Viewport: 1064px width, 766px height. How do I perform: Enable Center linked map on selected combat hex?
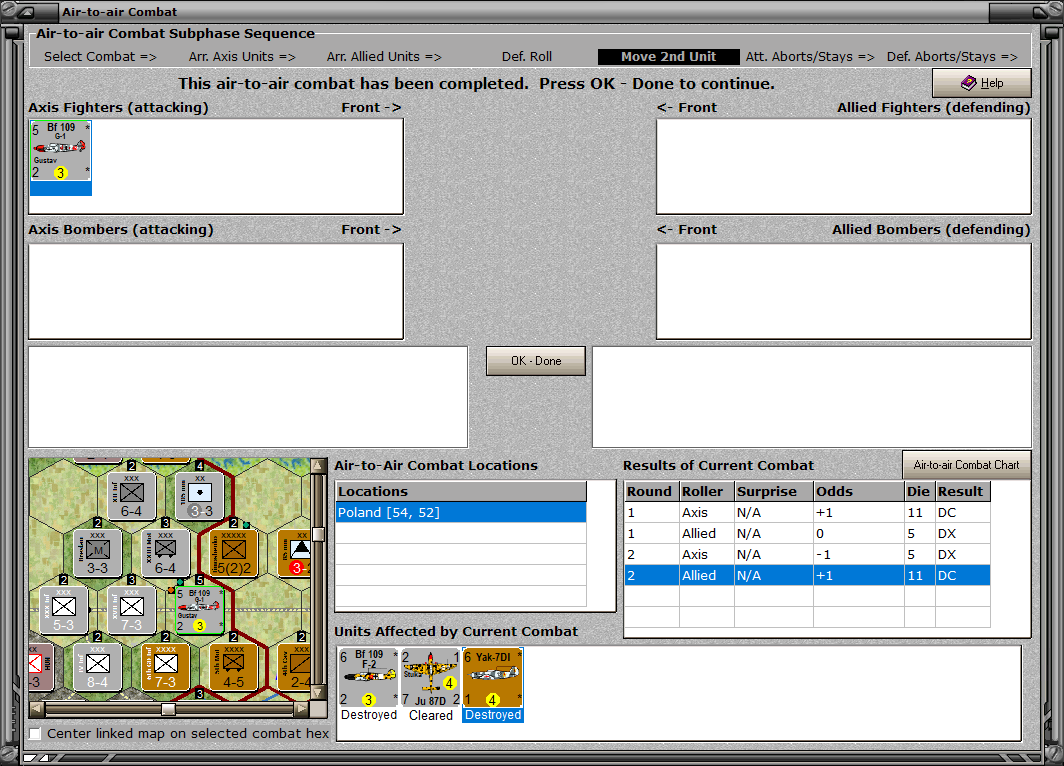(x=35, y=733)
